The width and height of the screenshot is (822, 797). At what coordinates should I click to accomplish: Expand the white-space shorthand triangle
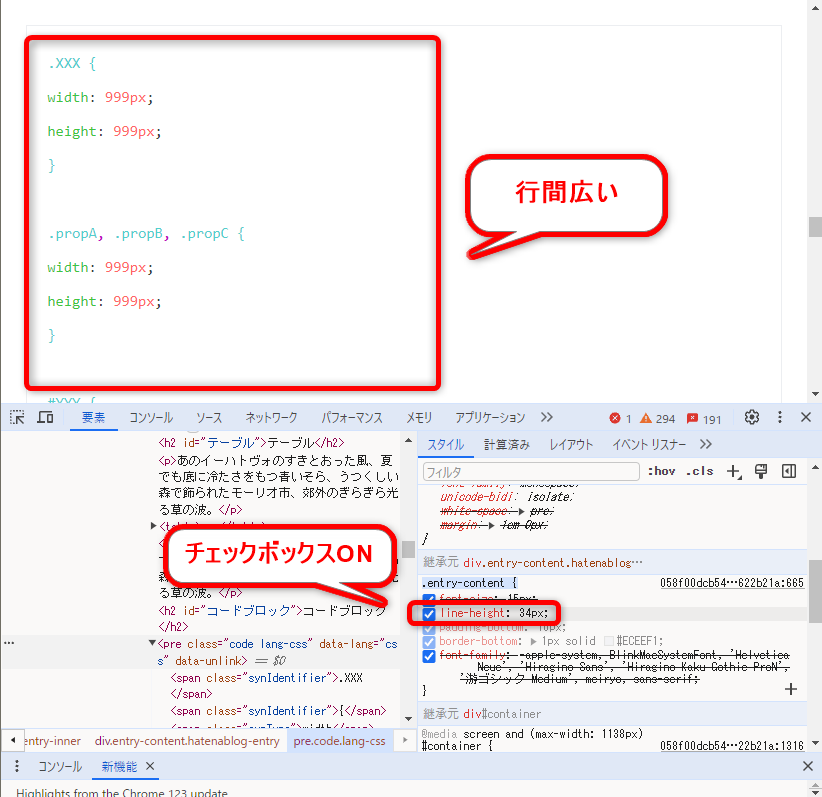[521, 511]
